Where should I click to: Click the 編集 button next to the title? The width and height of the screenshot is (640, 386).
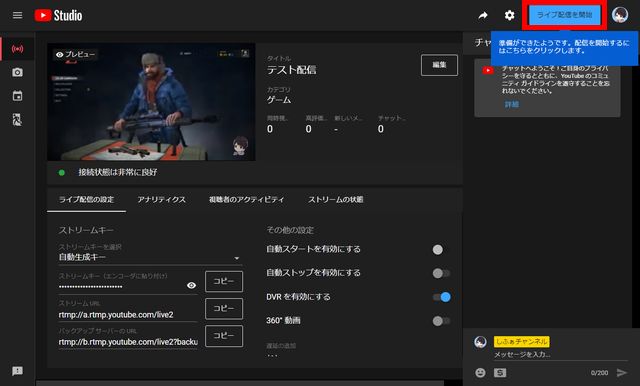tap(439, 65)
